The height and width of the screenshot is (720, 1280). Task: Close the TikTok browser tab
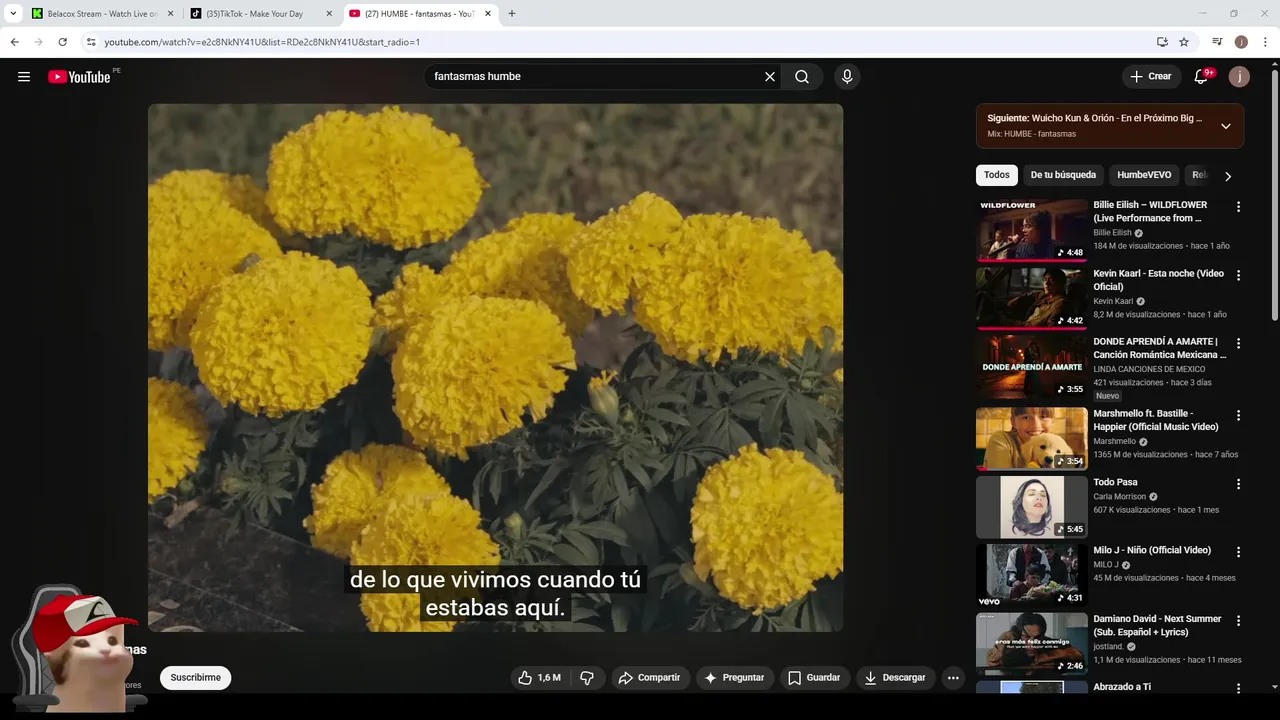[329, 14]
